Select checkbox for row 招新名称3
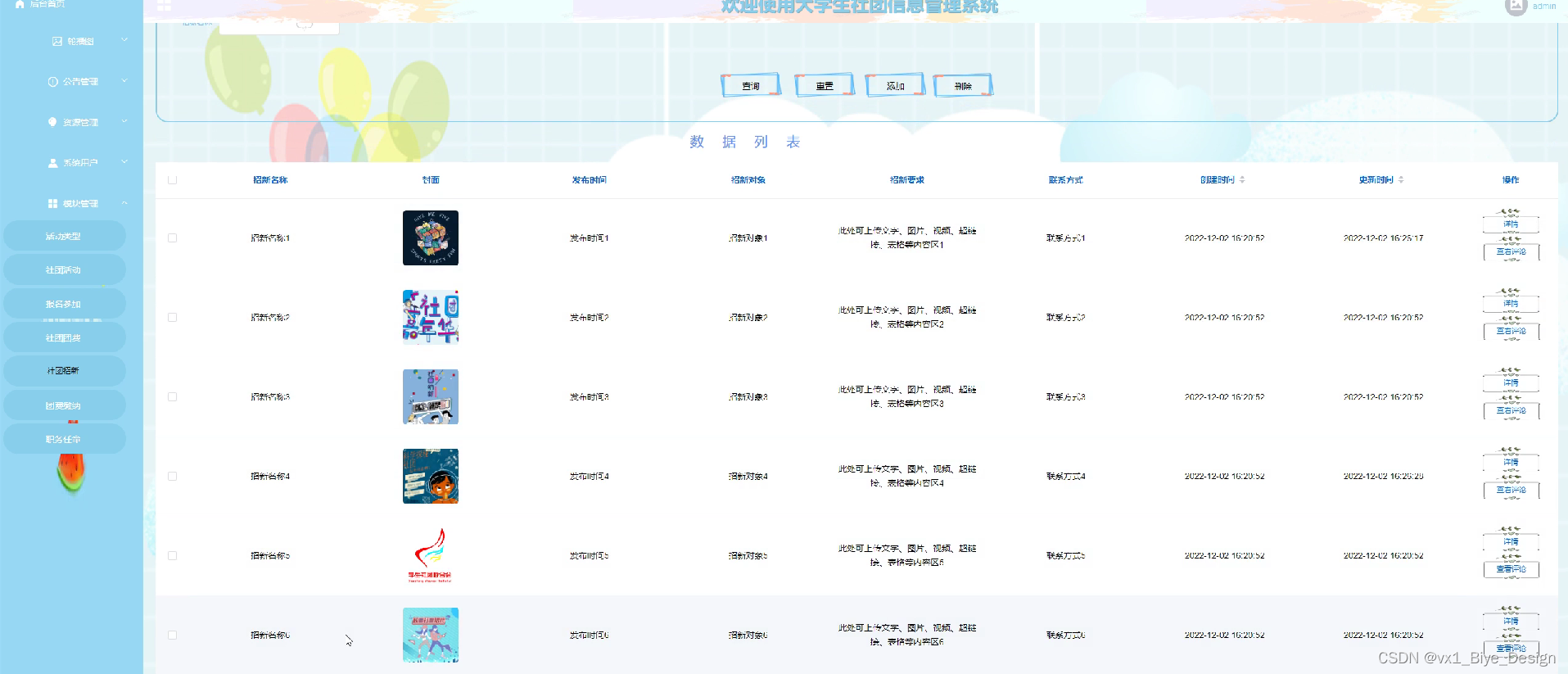This screenshot has width=1568, height=674. click(x=172, y=397)
